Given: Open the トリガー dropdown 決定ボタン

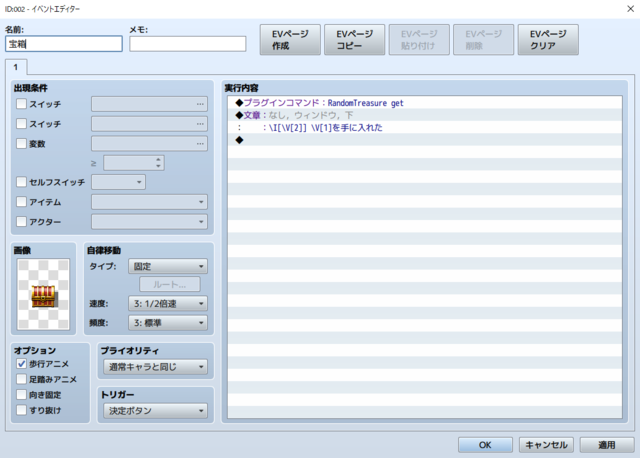Looking at the screenshot, I should 156,411.
